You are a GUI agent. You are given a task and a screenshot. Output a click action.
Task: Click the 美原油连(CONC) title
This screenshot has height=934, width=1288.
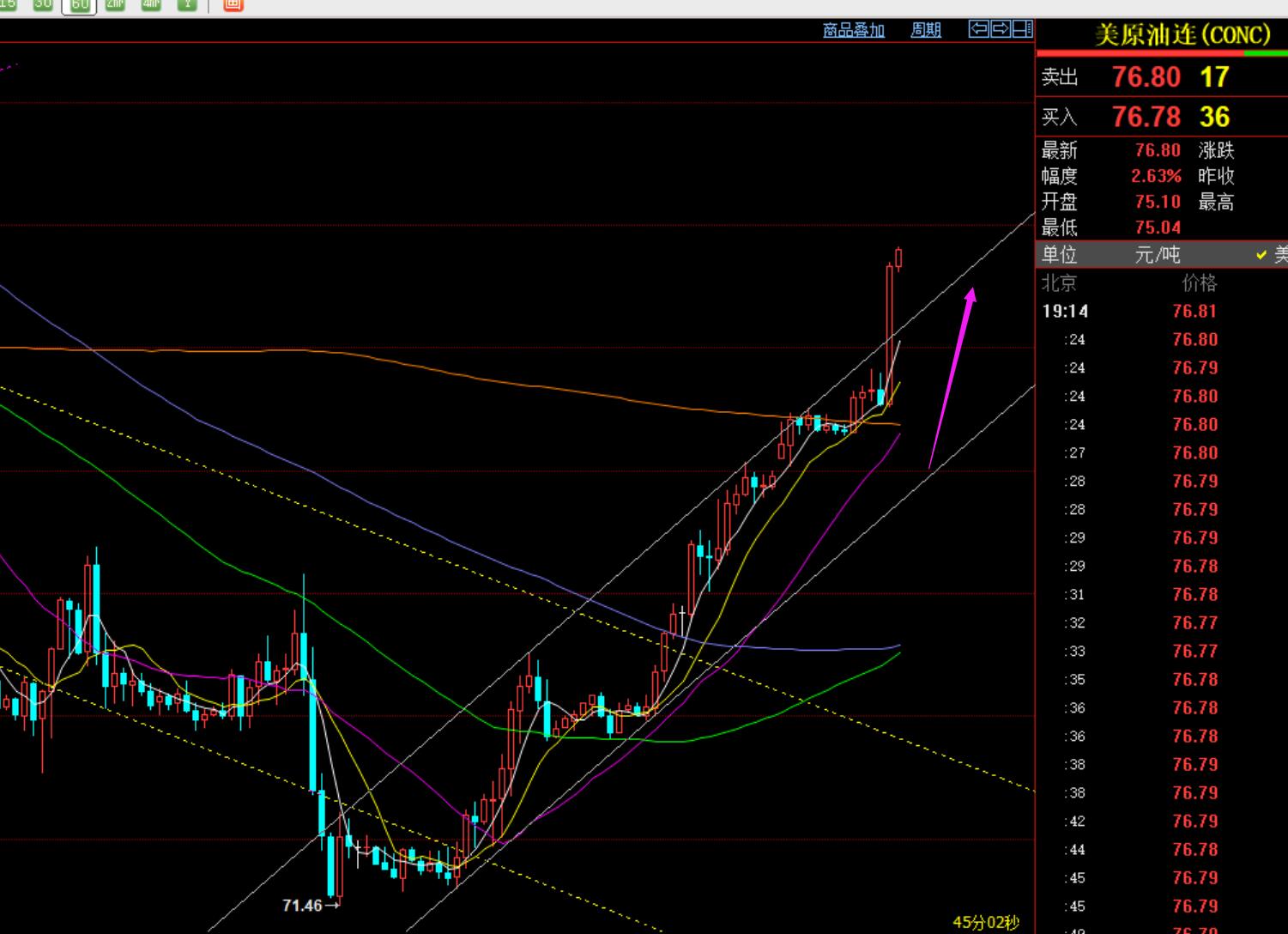(1182, 35)
